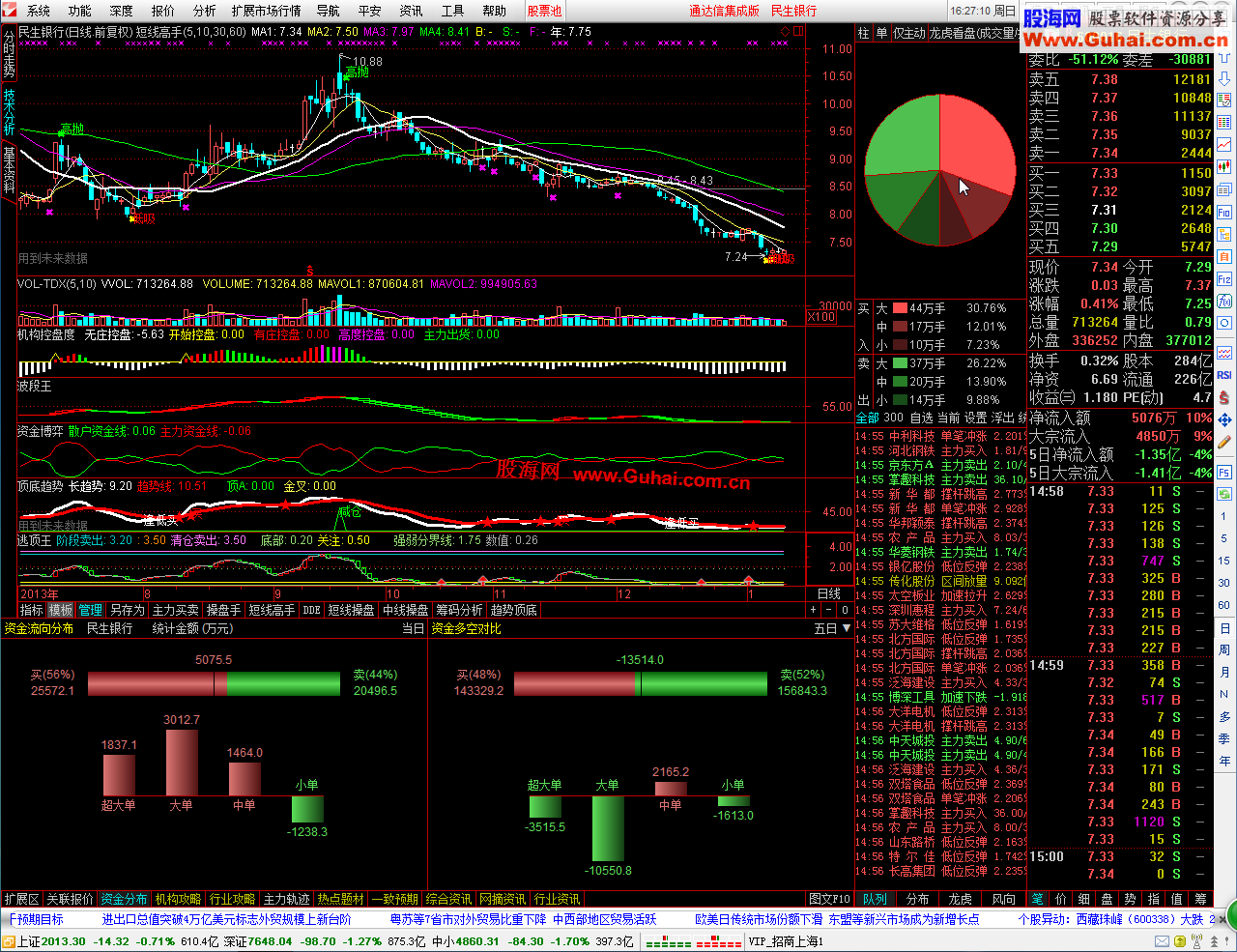Click the 分时走势 left sidebar tab
The image size is (1237, 952).
[x=9, y=54]
